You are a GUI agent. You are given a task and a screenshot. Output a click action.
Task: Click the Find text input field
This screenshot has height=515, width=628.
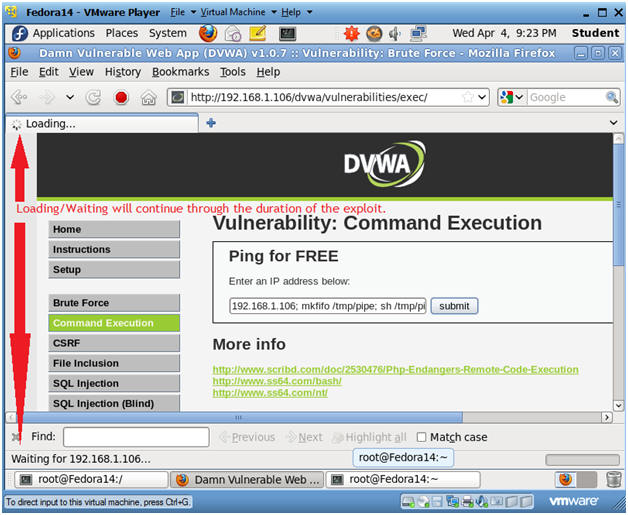[136, 437]
